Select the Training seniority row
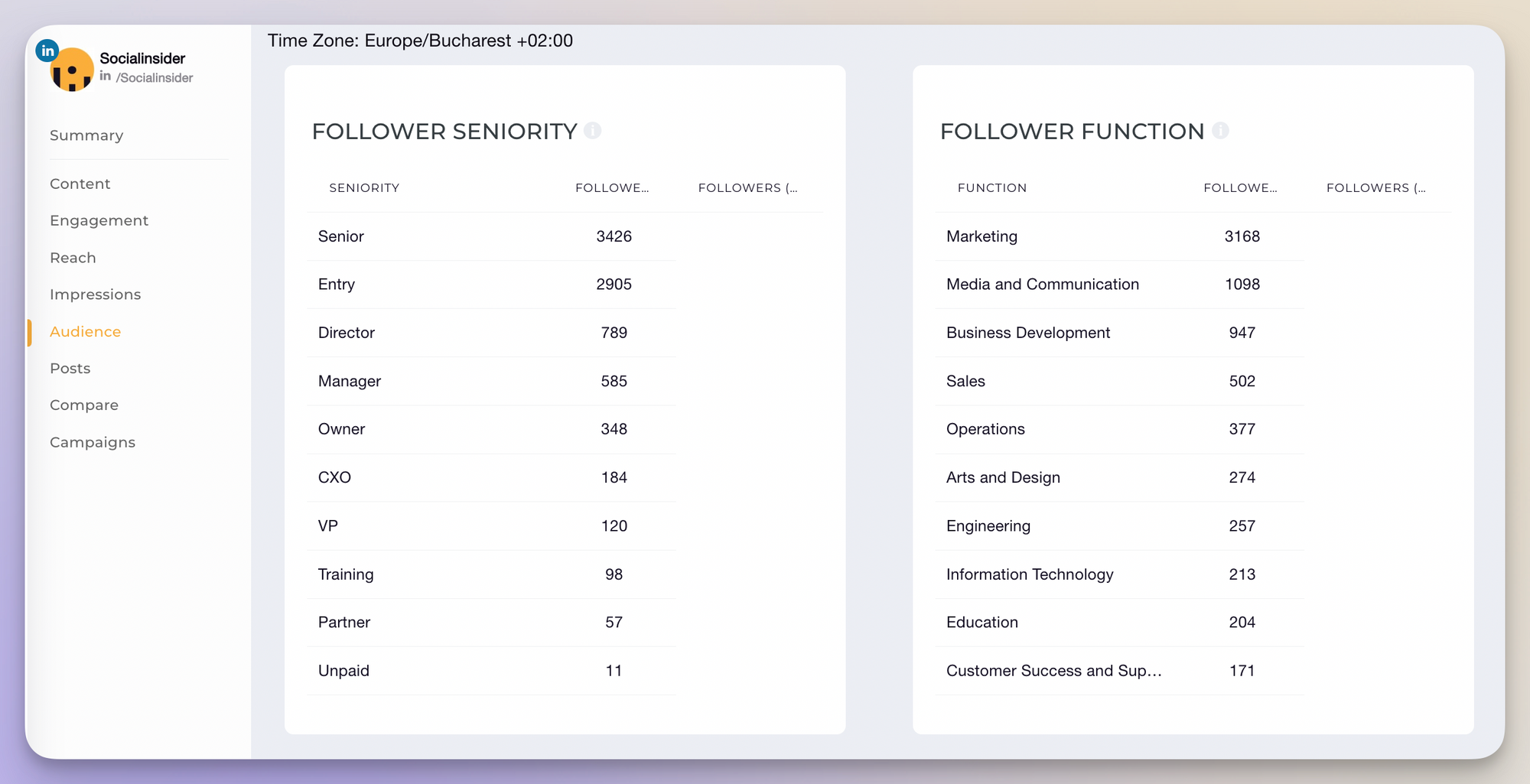This screenshot has width=1530, height=784. 491,574
